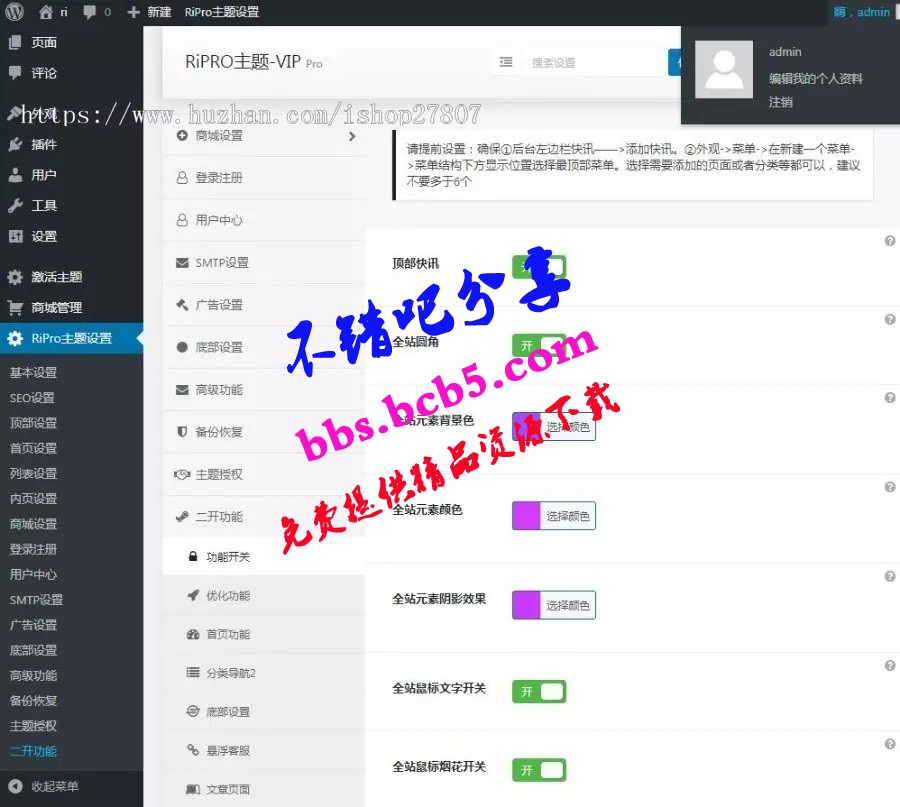Collapse the 二开功能 section in theme panel
Screen dimensions: 900x807
[263, 517]
